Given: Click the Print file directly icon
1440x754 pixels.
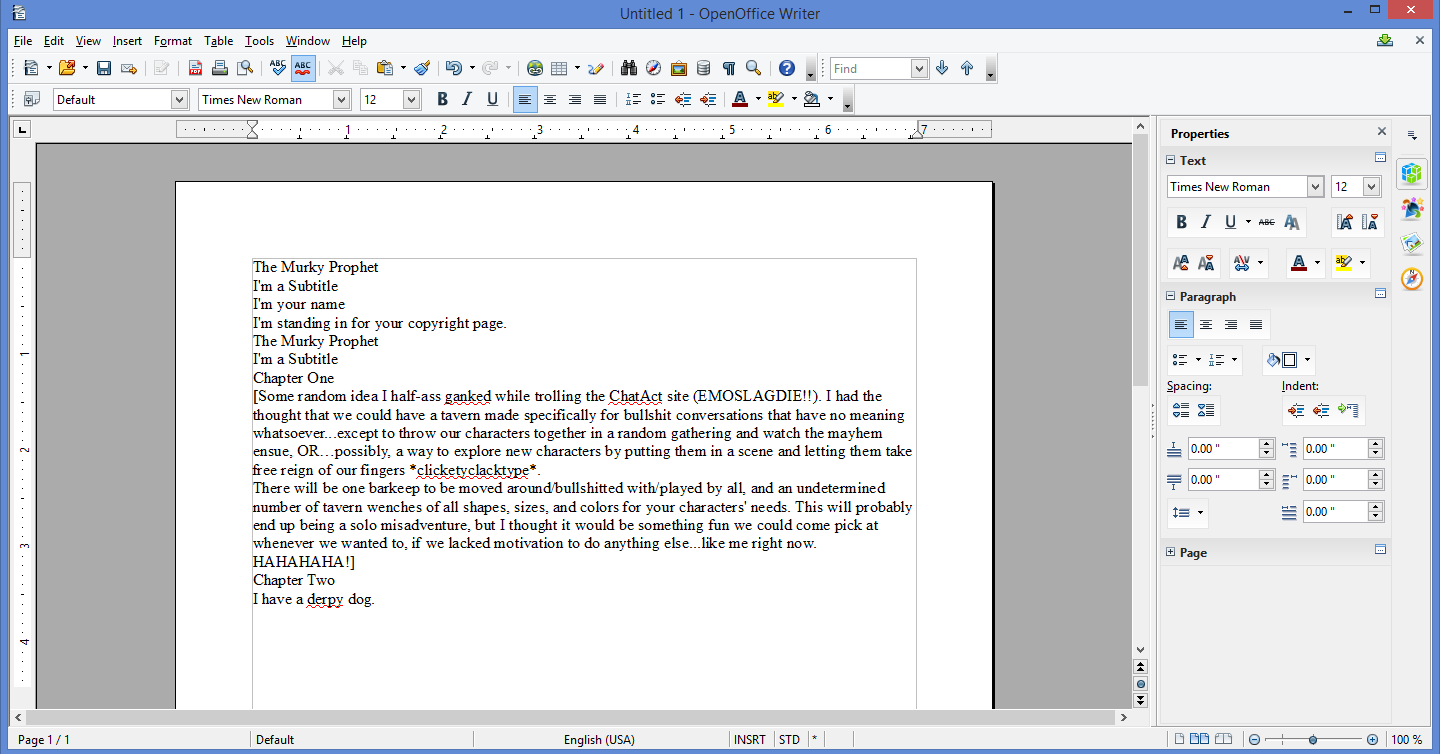Looking at the screenshot, I should pyautogui.click(x=220, y=68).
